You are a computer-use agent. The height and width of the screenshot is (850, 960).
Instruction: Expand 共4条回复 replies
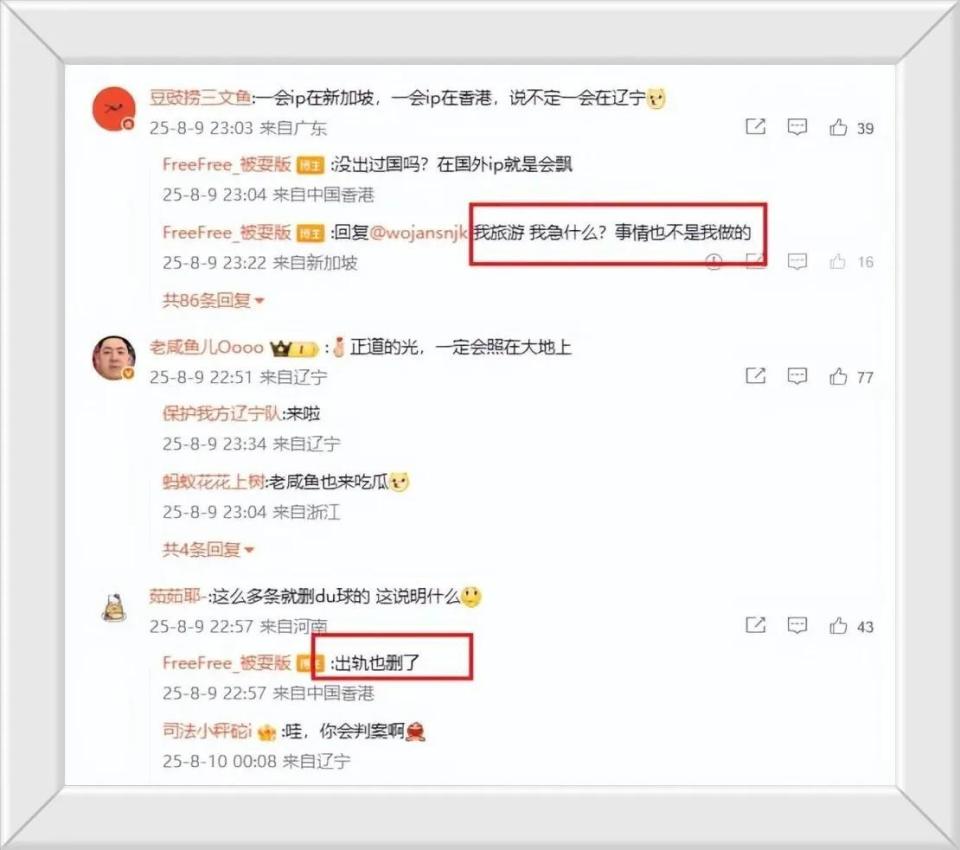click(x=208, y=549)
